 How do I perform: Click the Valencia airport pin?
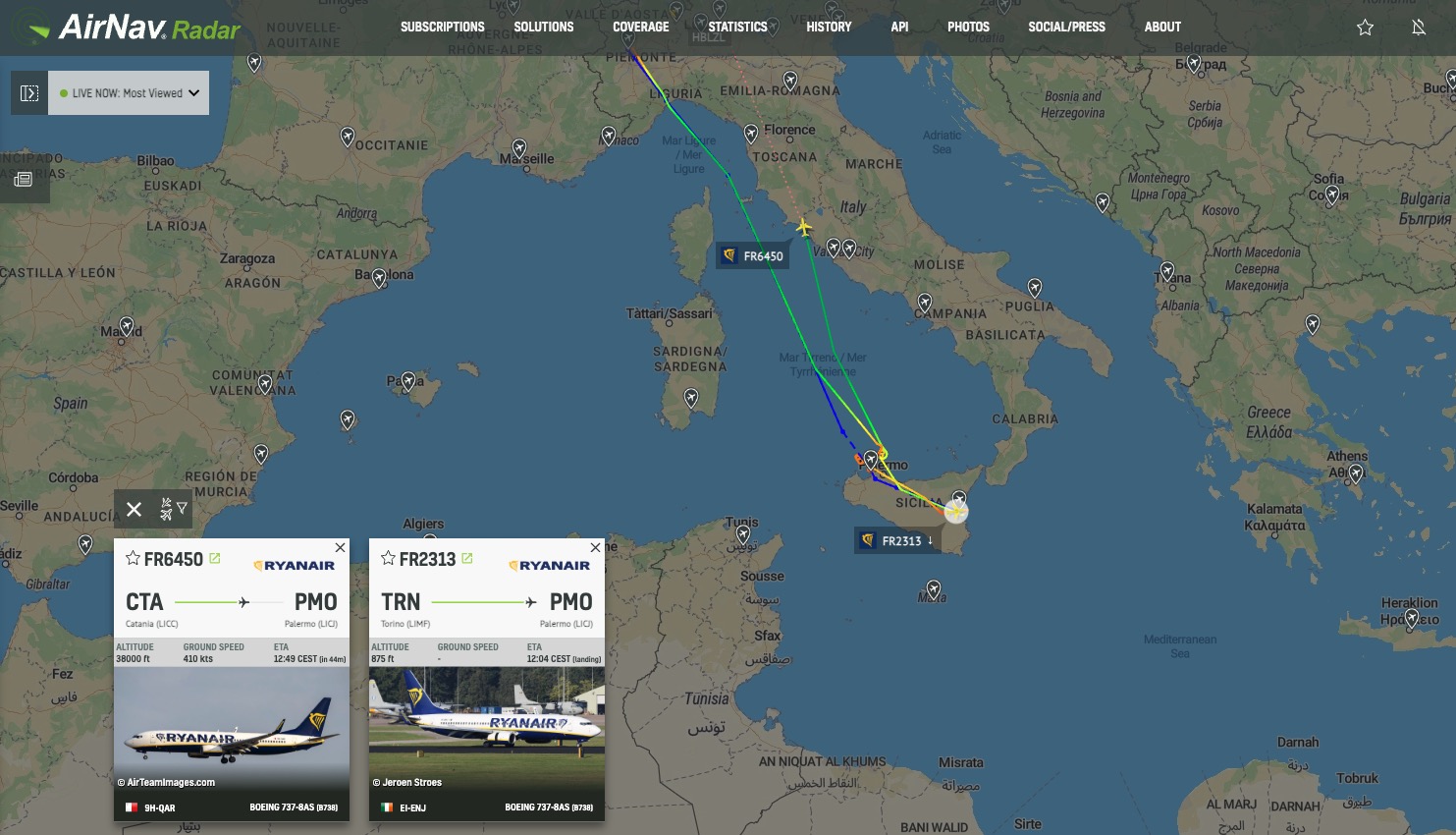(x=265, y=384)
